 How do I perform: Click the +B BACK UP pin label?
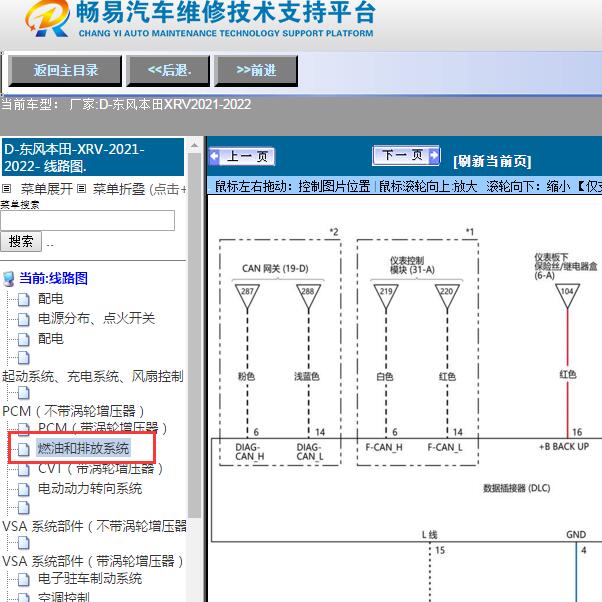tap(564, 447)
